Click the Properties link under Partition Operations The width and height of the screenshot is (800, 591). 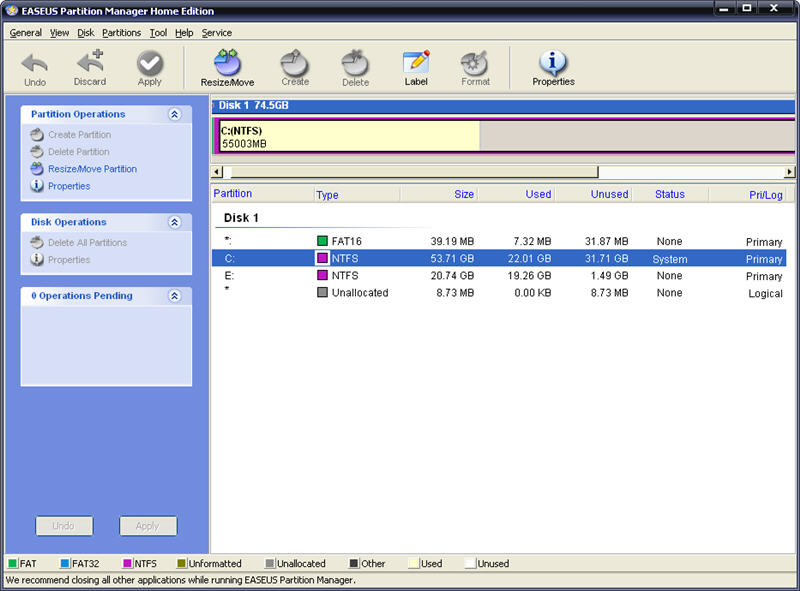[69, 186]
